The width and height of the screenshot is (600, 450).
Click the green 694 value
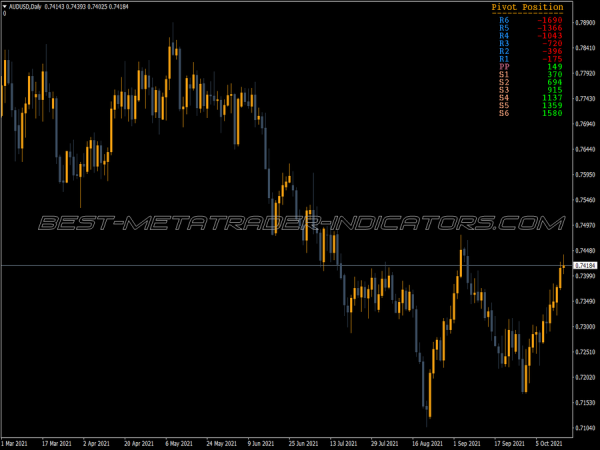pyautogui.click(x=555, y=82)
